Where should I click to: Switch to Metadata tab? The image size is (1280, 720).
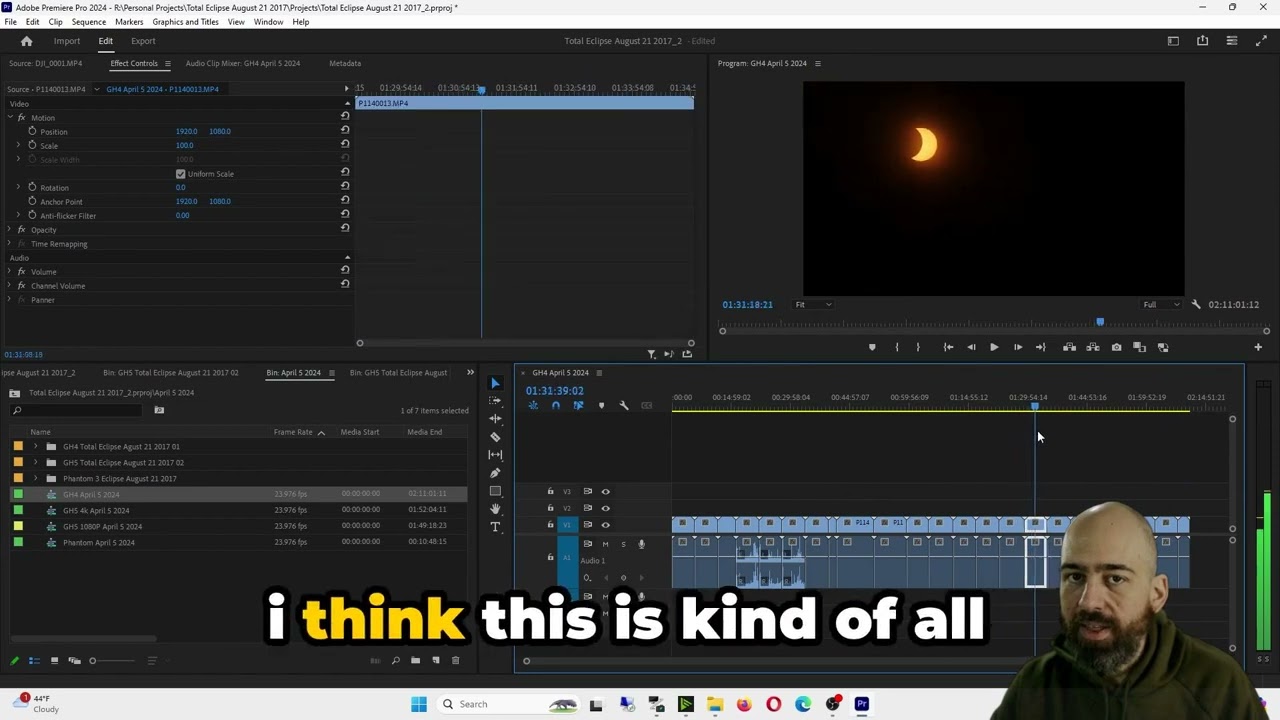pyautogui.click(x=345, y=63)
